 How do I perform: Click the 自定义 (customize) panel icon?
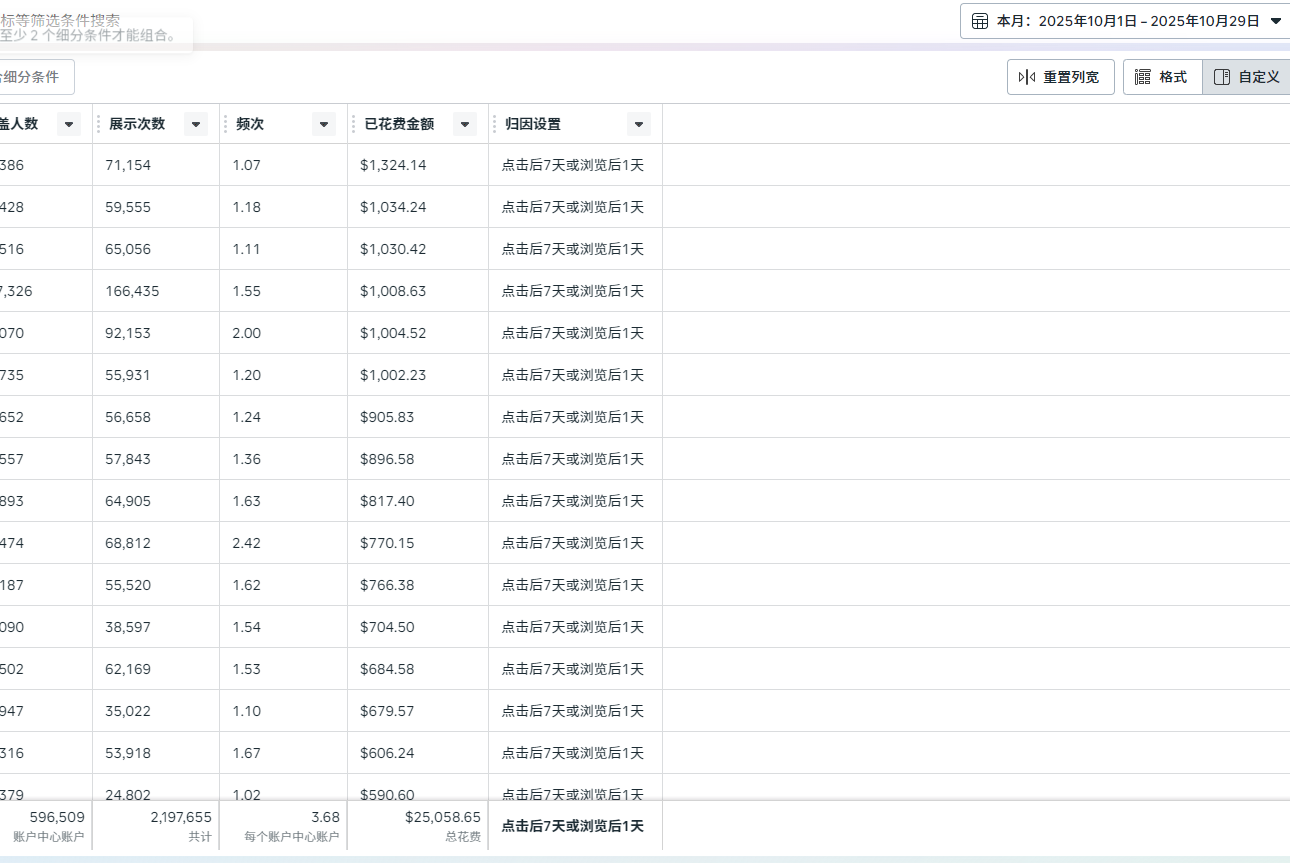(x=1222, y=77)
